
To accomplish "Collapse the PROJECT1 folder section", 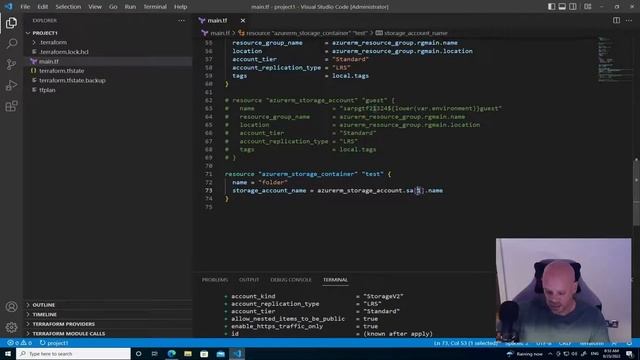I will (x=107, y=33).
